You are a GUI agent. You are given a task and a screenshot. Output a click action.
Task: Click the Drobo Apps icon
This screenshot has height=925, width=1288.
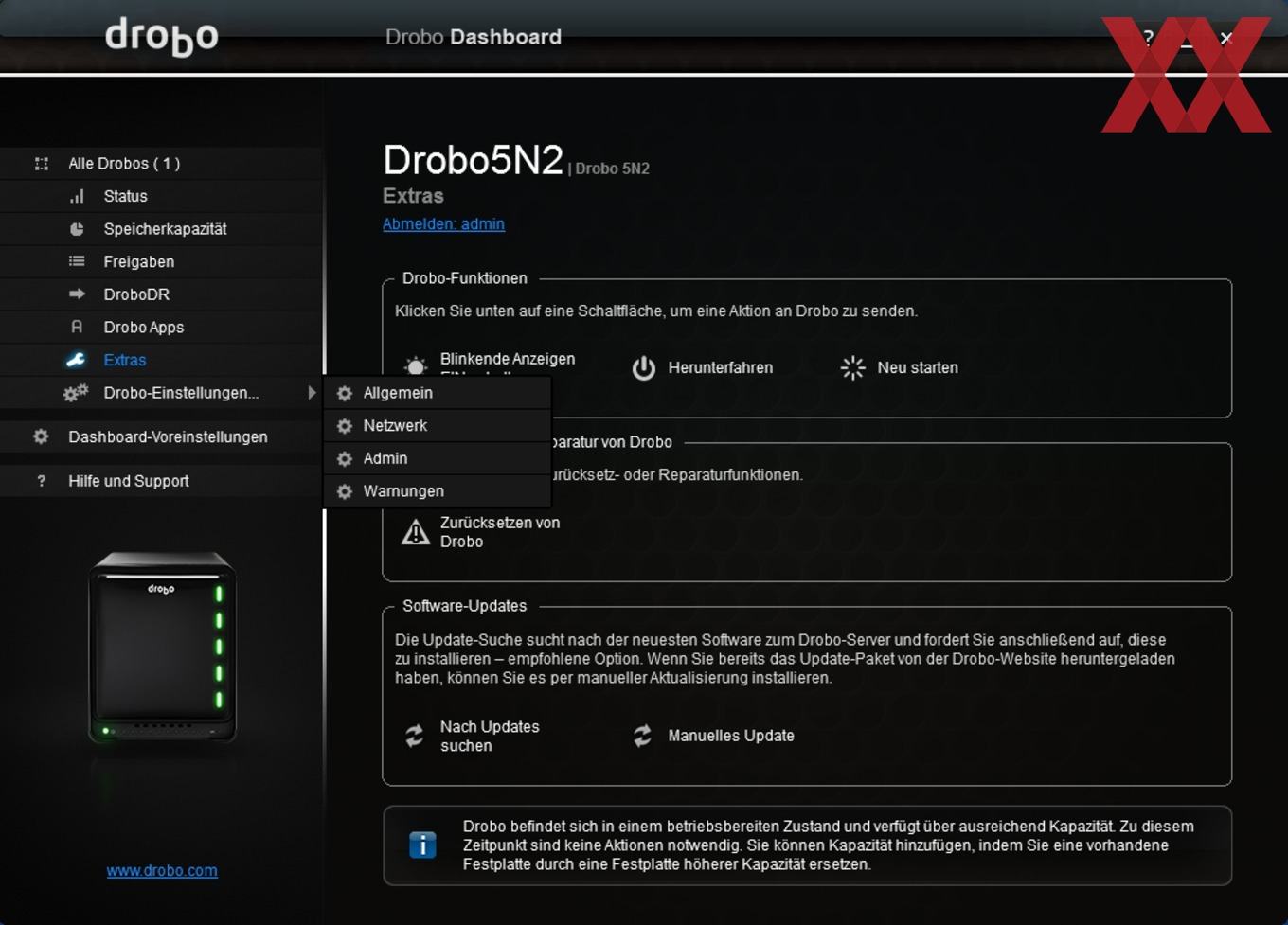pyautogui.click(x=77, y=327)
